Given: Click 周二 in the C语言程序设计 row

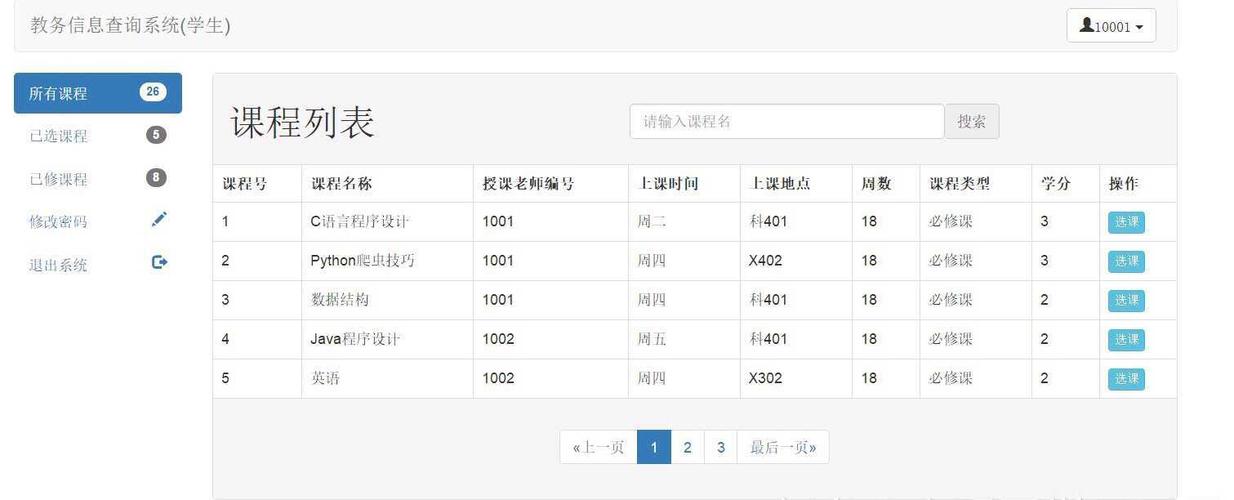Looking at the screenshot, I should [x=652, y=221].
